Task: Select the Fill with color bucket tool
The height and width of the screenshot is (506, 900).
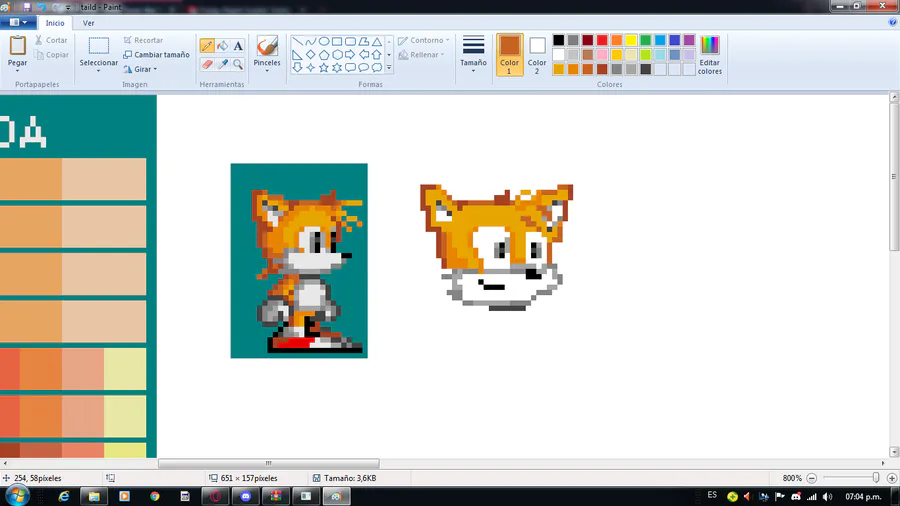Action: [x=223, y=46]
